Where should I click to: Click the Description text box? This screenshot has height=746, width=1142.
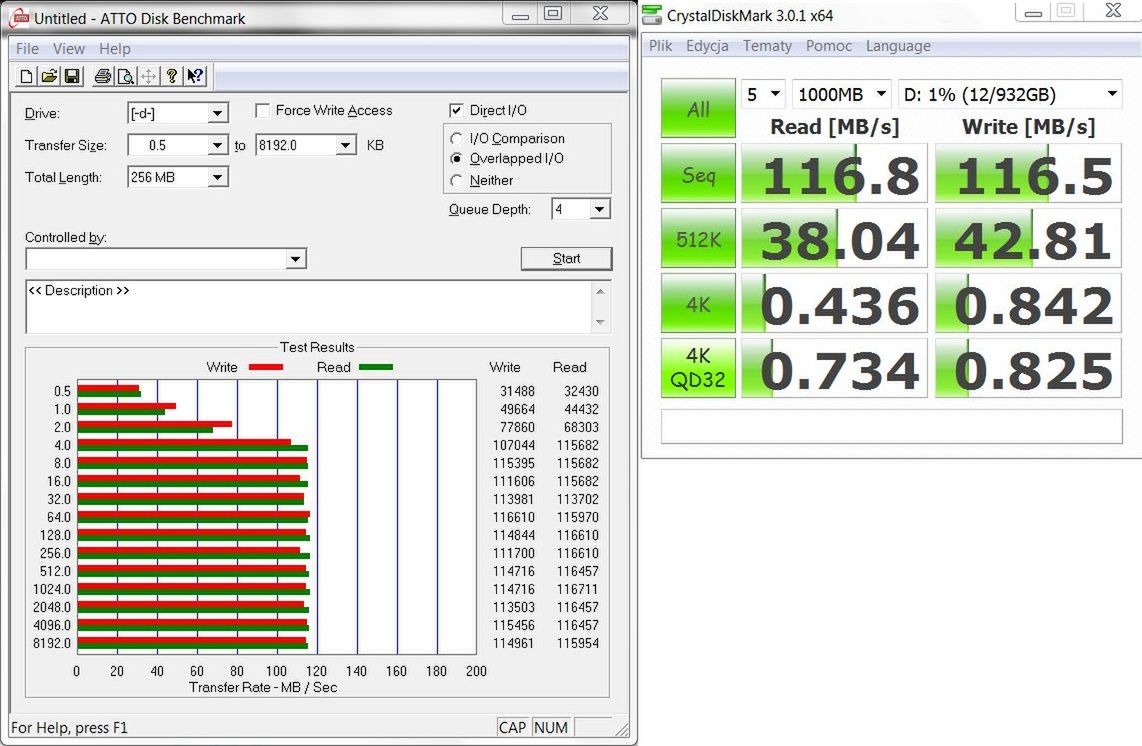click(310, 307)
